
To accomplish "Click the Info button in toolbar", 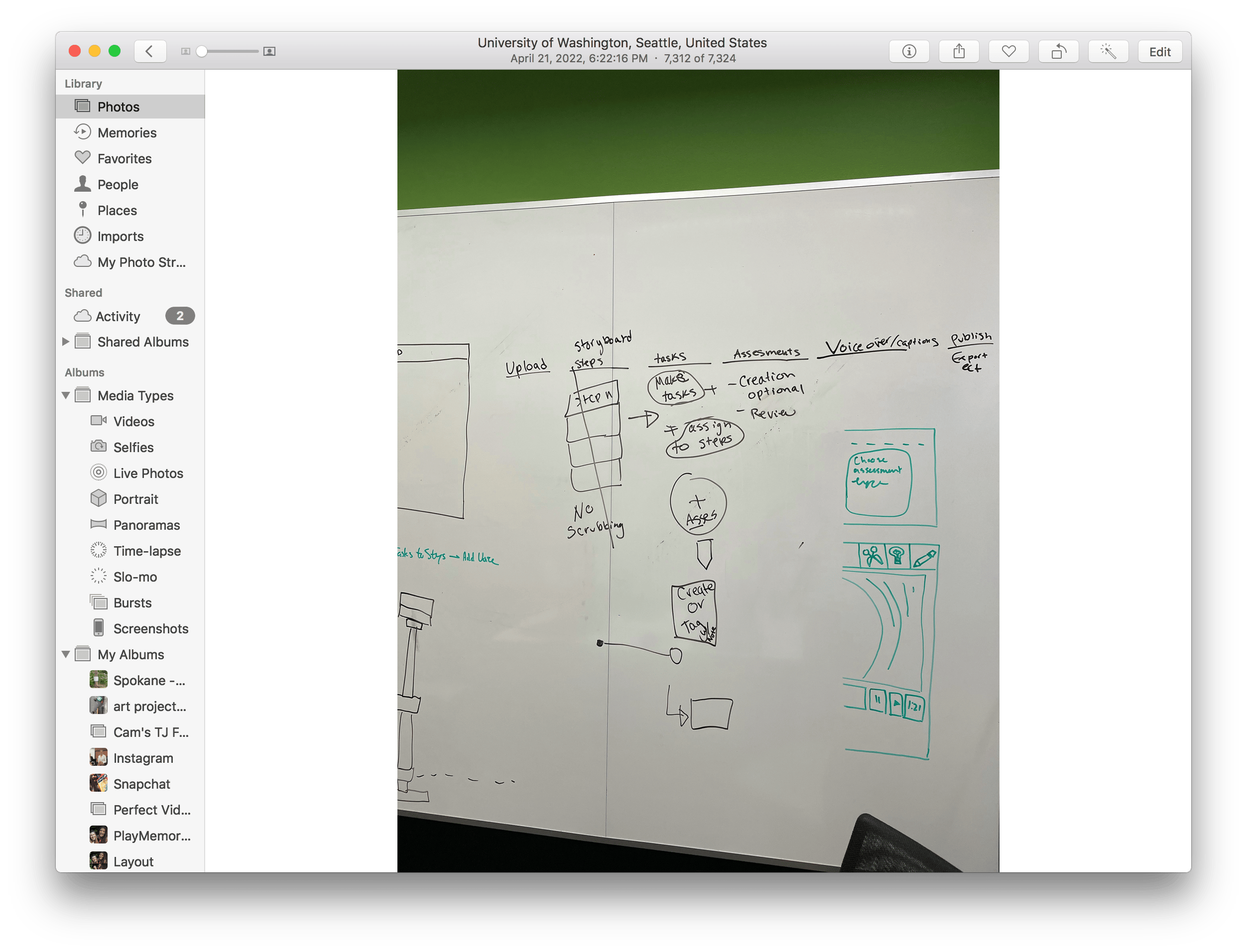I will (909, 52).
